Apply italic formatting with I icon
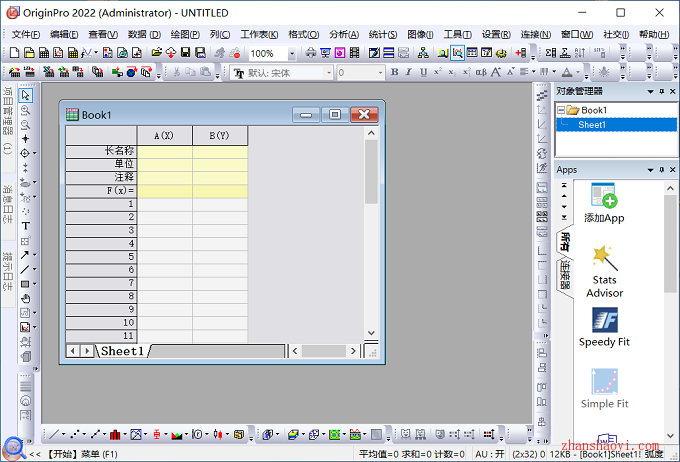Viewport: 680px width, 462px height. coord(409,72)
